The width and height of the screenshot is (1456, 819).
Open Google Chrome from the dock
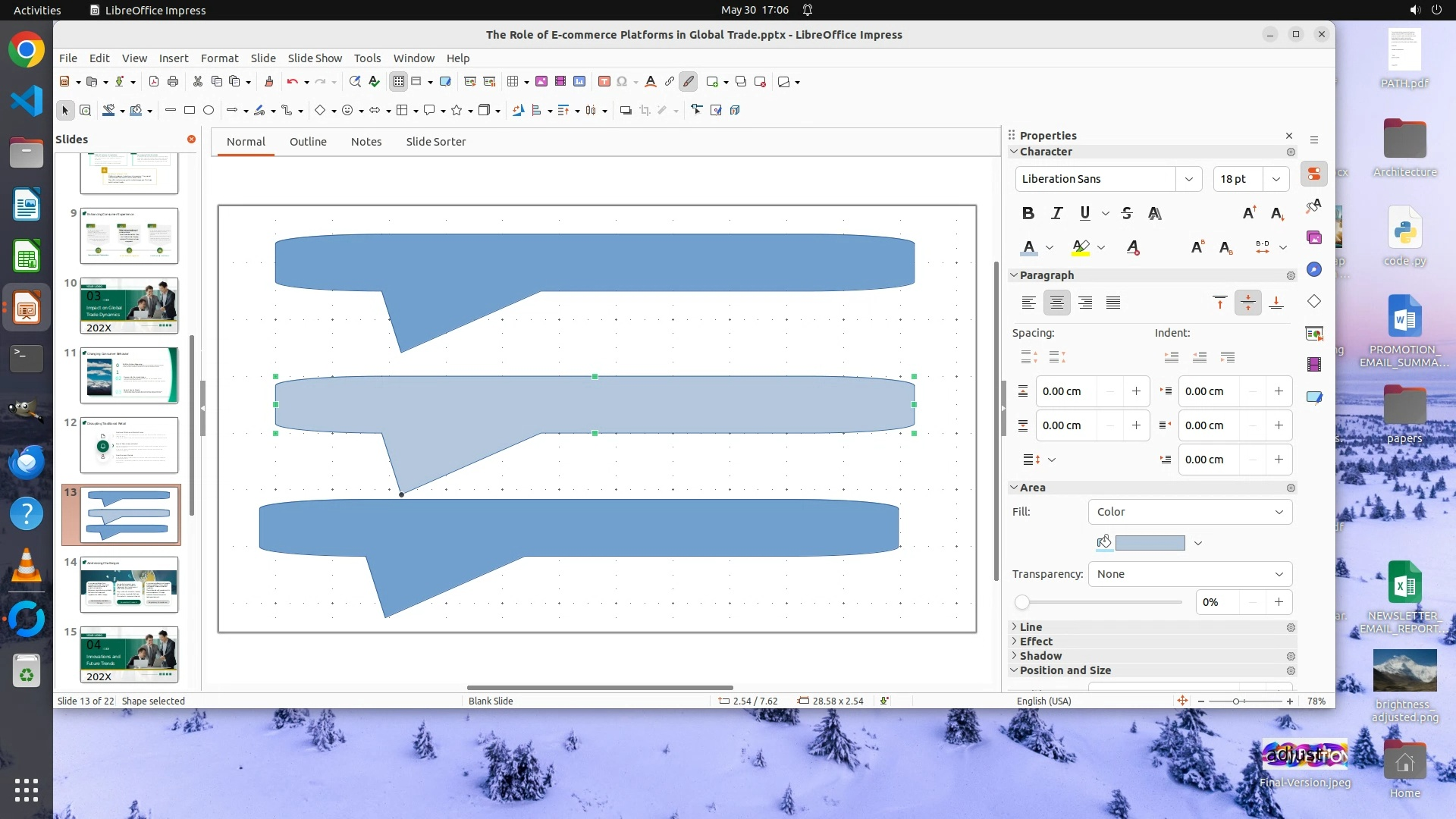[x=27, y=51]
